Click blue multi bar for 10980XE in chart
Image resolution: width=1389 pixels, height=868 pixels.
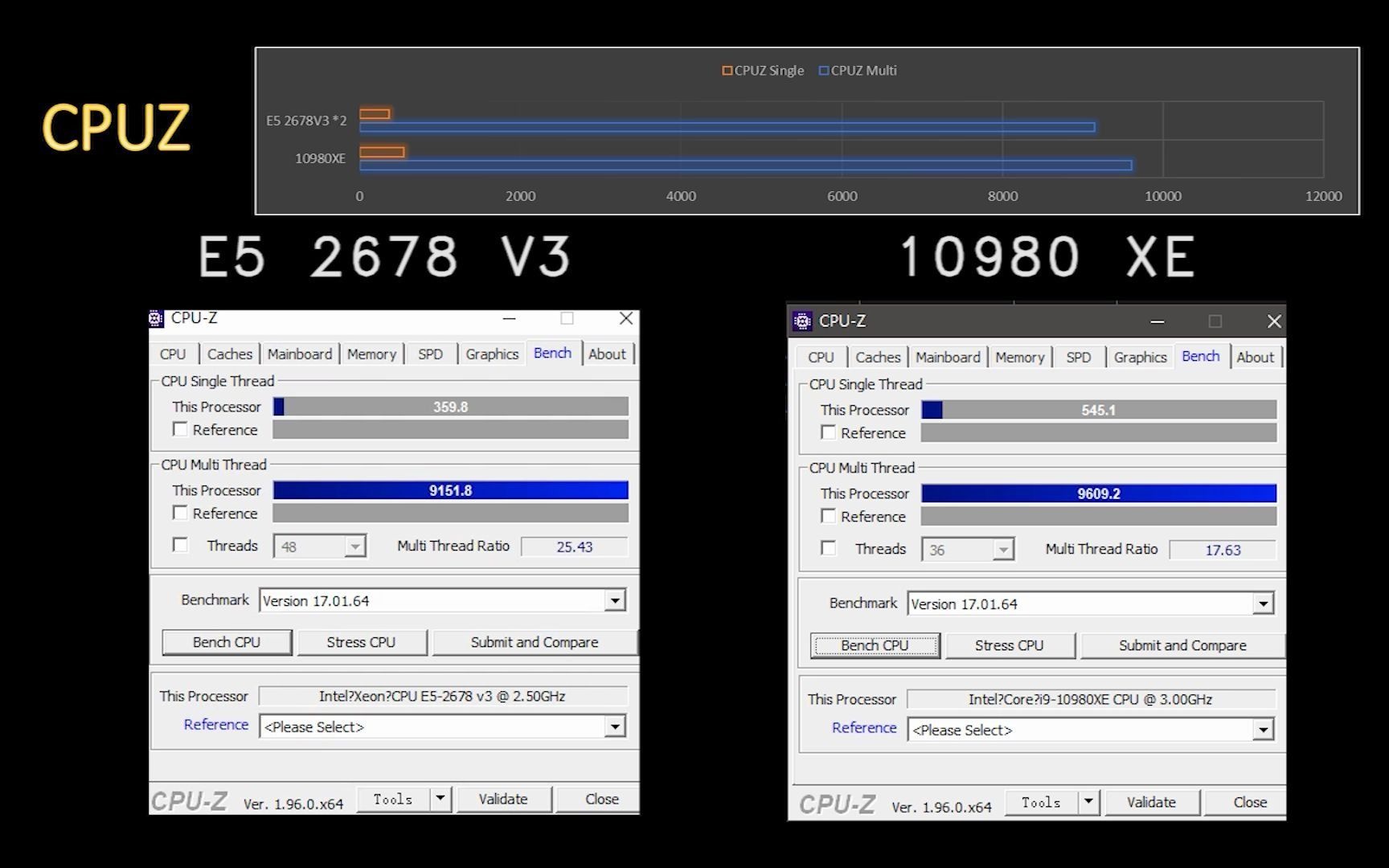point(746,166)
